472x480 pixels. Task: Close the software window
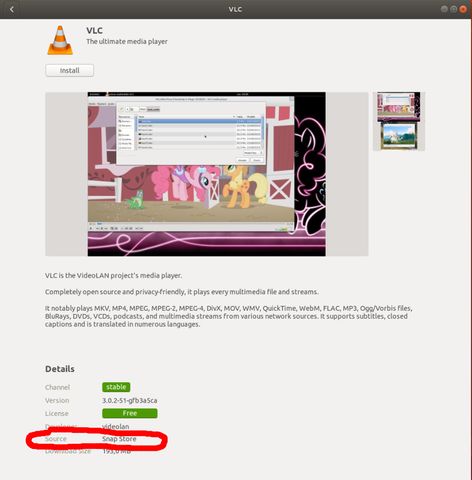click(x=463, y=9)
